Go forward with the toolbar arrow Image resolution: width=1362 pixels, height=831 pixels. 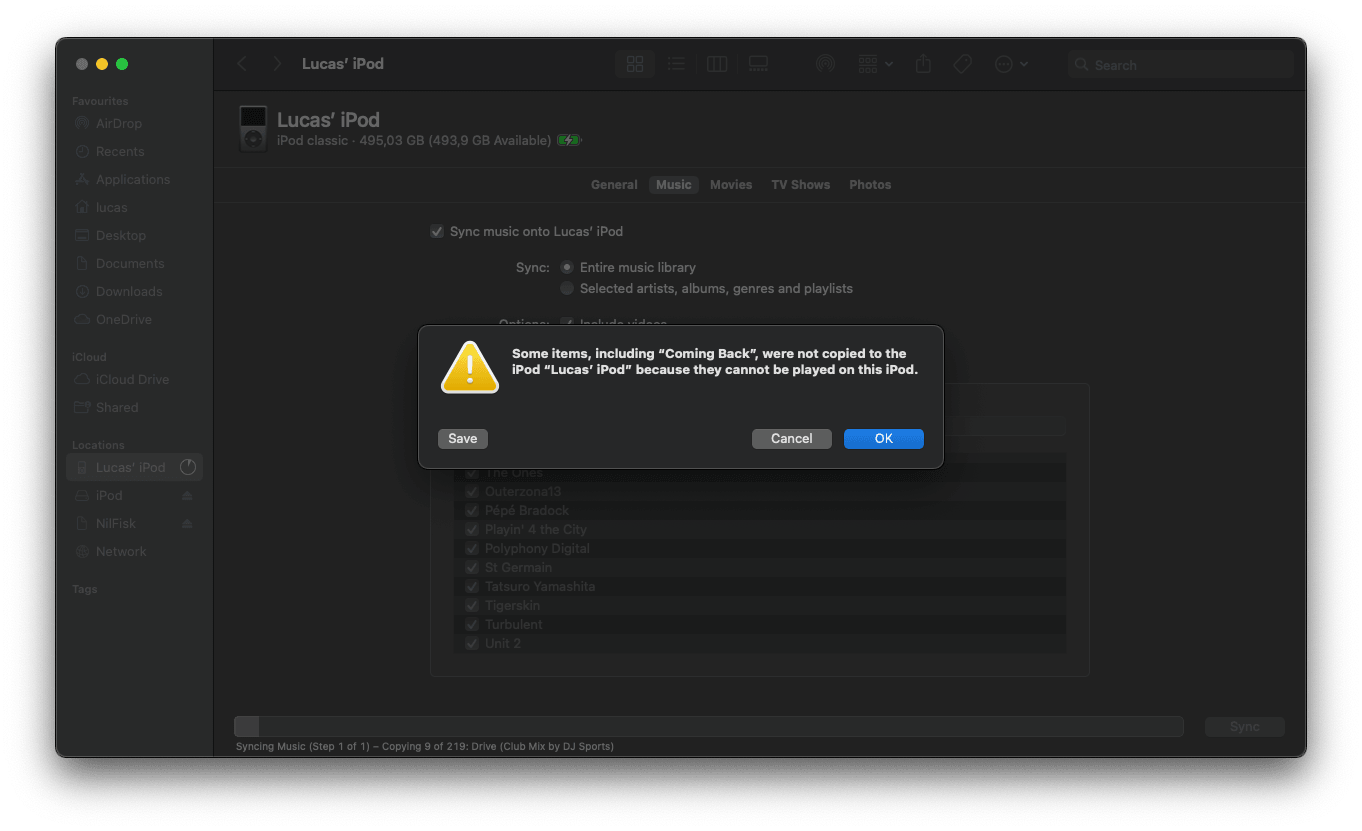[277, 64]
